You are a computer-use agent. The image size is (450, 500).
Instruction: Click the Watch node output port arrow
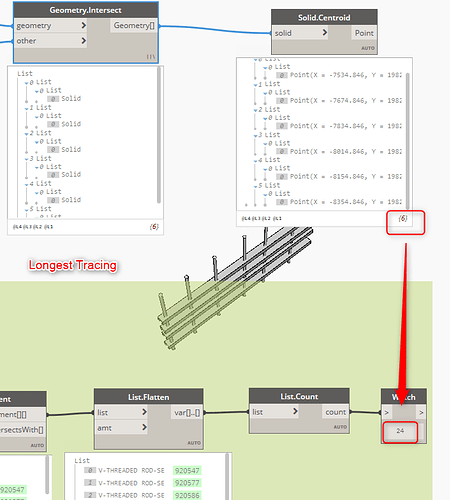(x=421, y=412)
